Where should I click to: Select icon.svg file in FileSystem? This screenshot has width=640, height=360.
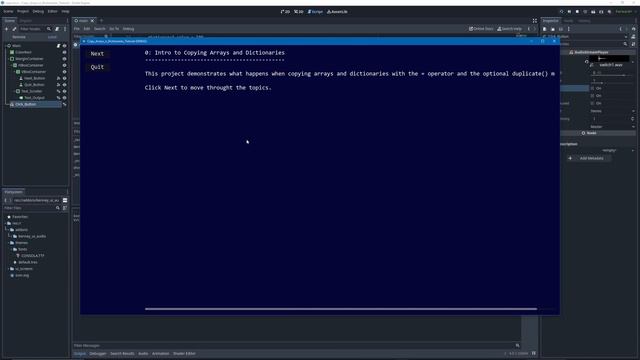point(22,276)
